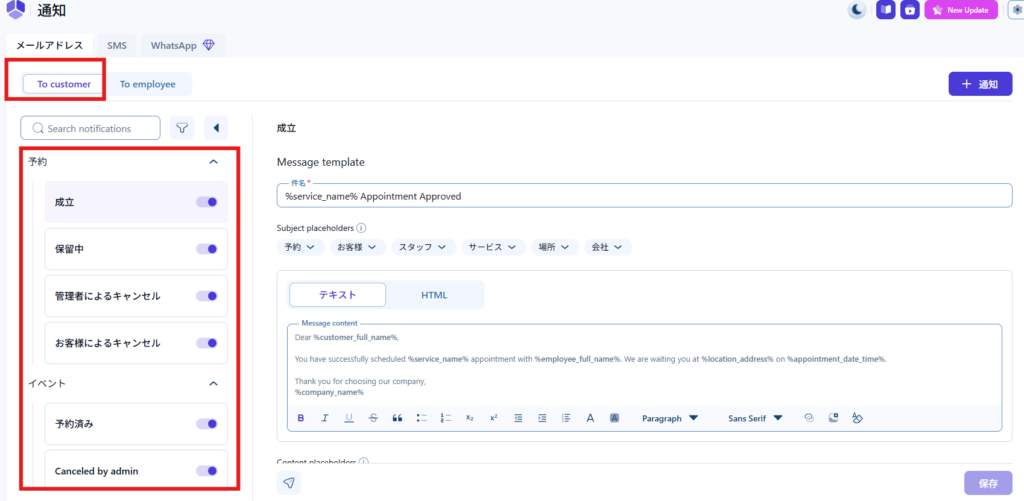This screenshot has height=501, width=1024.
Task: Click the filter icon beside the search box
Action: click(181, 128)
